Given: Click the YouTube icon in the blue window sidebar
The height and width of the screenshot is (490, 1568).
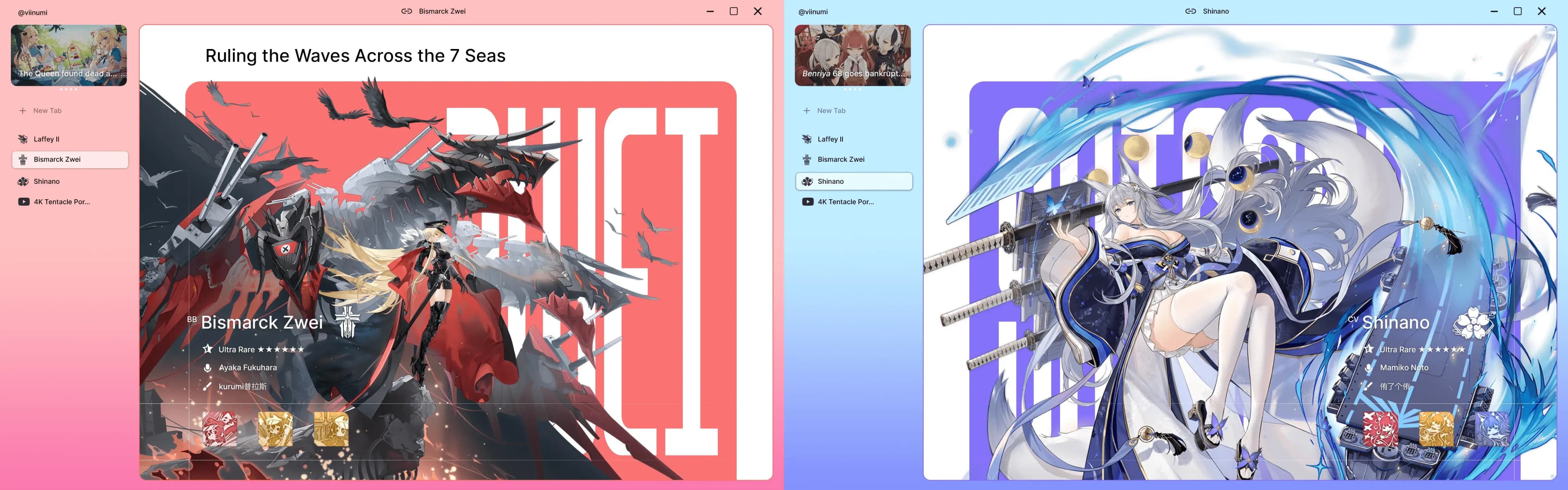Looking at the screenshot, I should click(808, 202).
